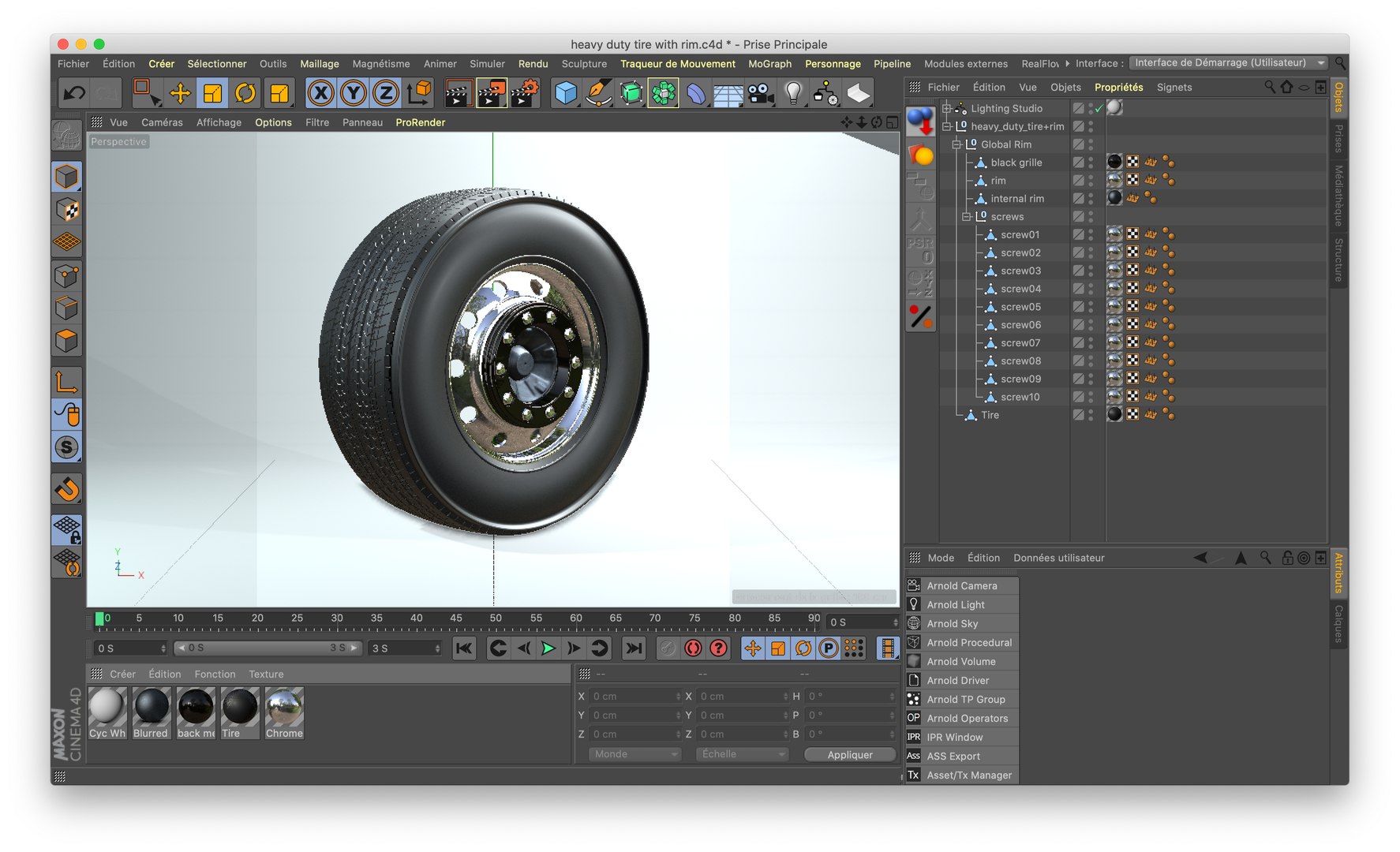This screenshot has width=1400, height=852.
Task: Collapse heavy_duty_tire+rim object
Action: point(946,127)
